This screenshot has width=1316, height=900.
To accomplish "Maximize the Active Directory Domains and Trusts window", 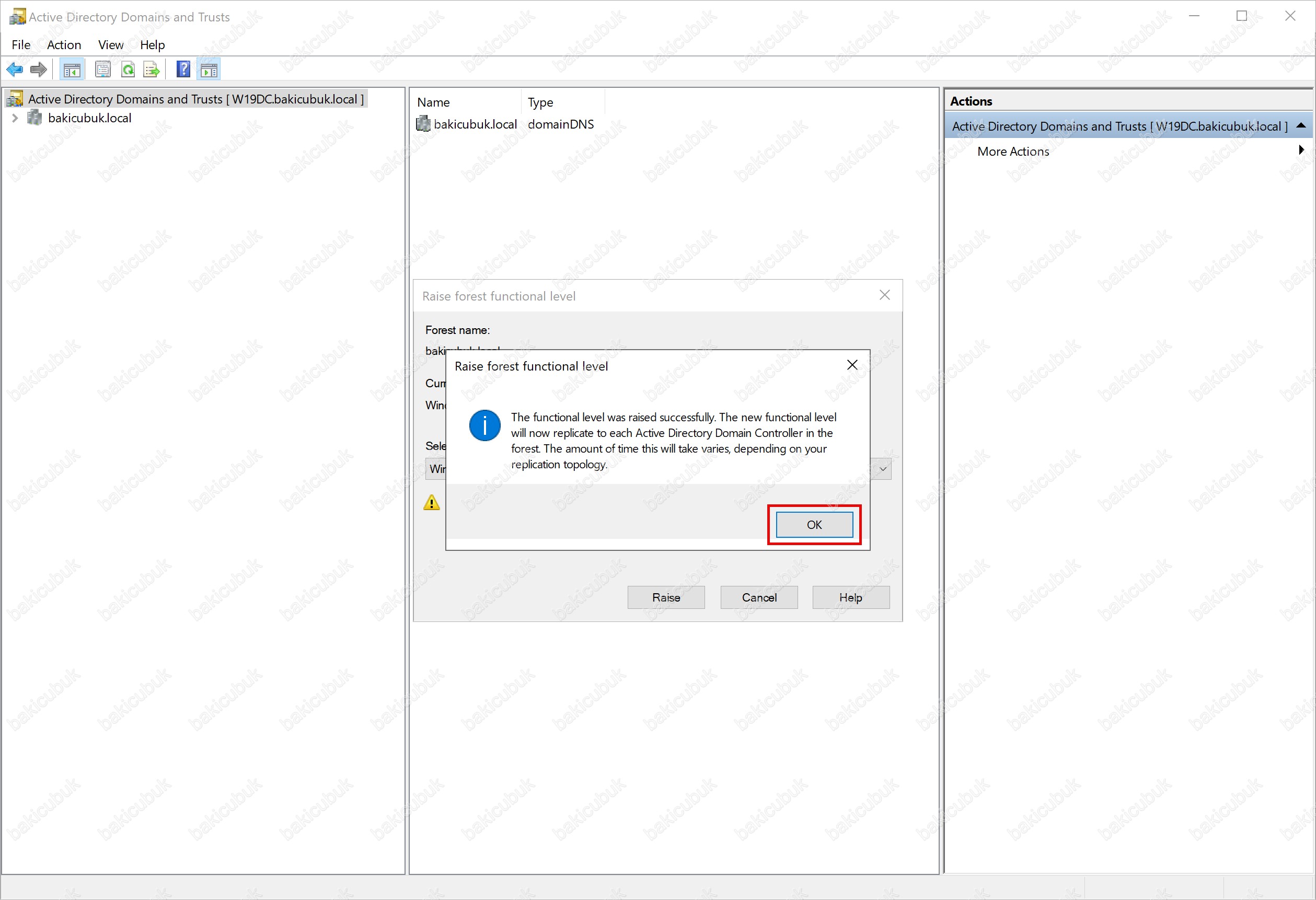I will click(1242, 16).
